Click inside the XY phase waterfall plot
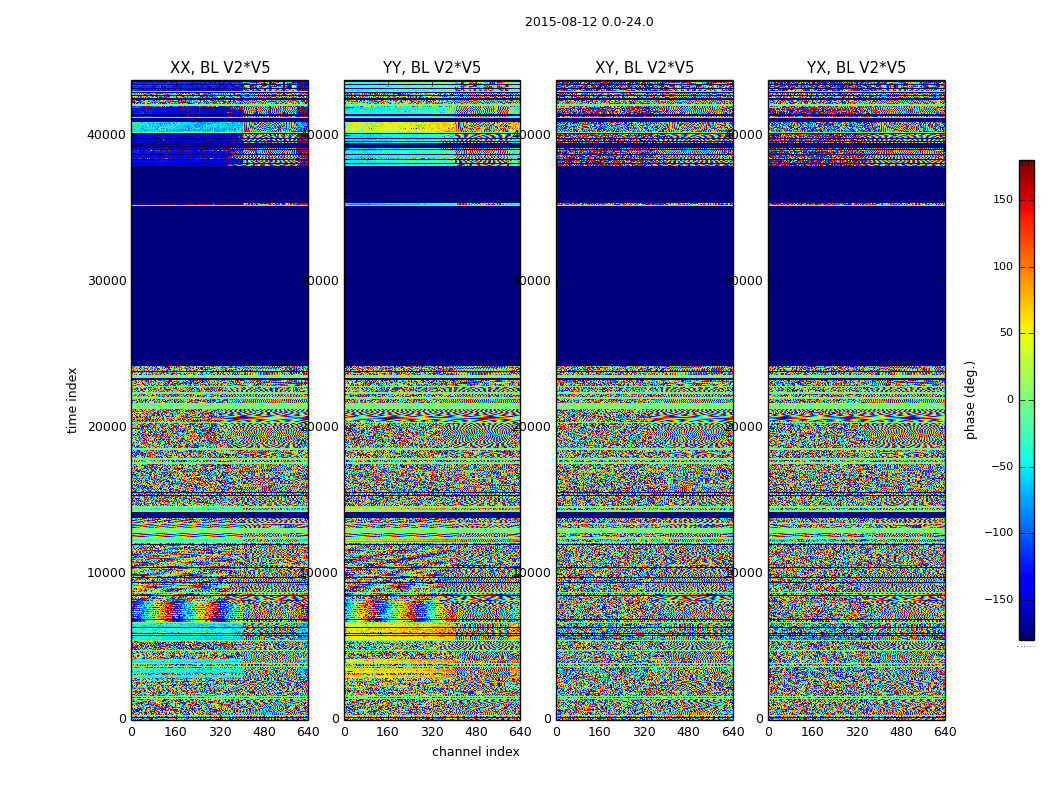 [644, 400]
